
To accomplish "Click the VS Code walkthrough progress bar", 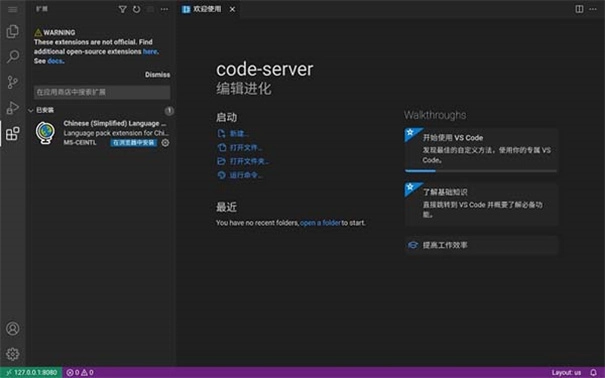I will (x=481, y=170).
